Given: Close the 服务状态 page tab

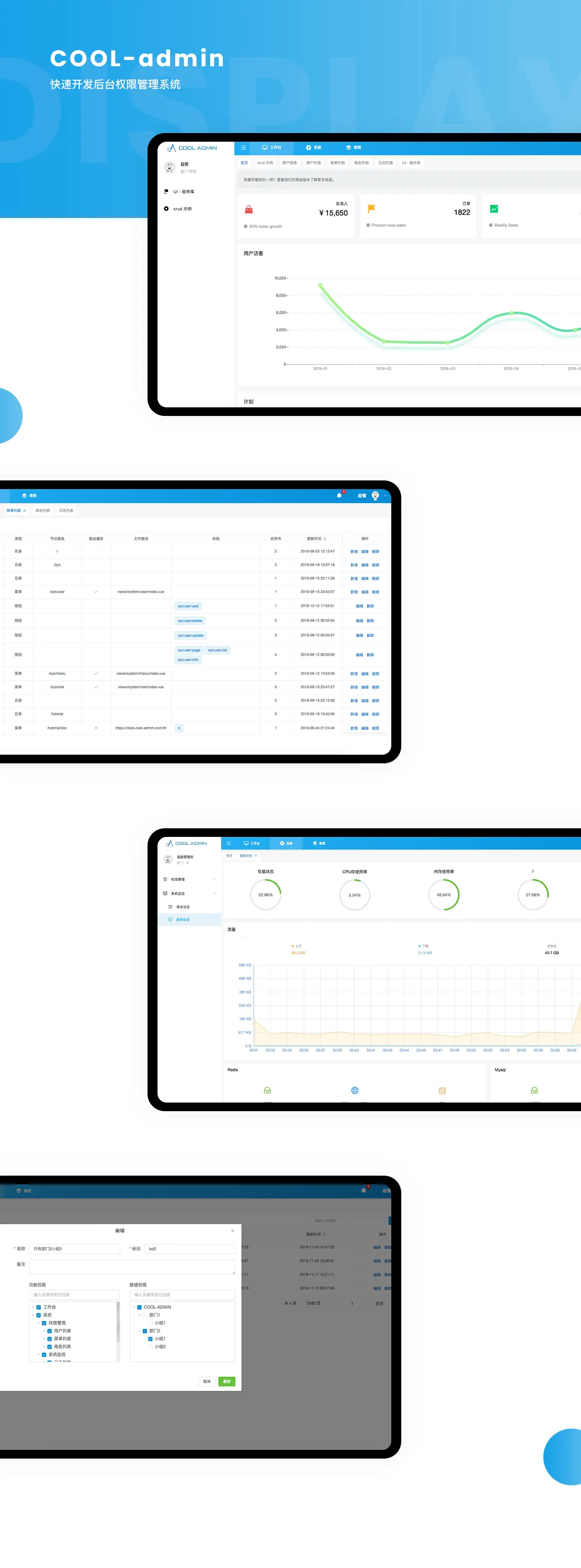Looking at the screenshot, I should [256, 856].
